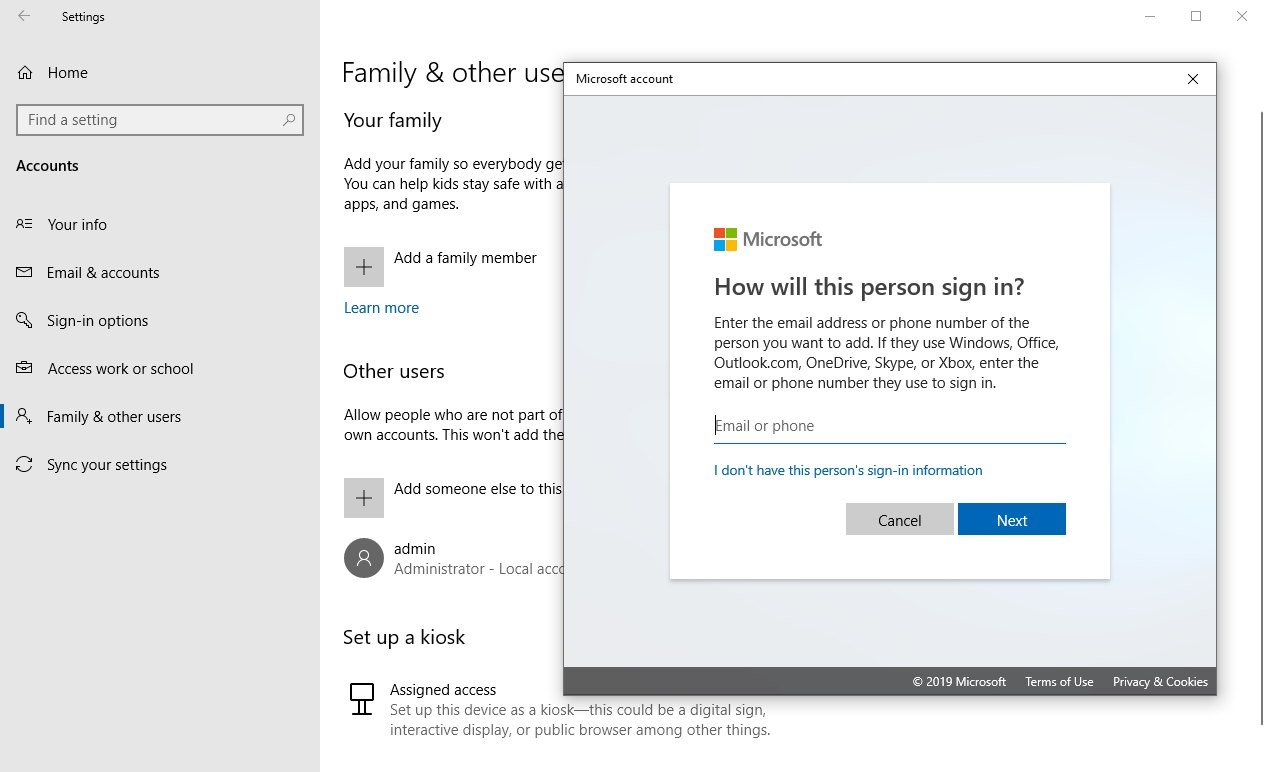Image resolution: width=1265 pixels, height=772 pixels.
Task: Open Your info settings page
Action: (x=77, y=225)
